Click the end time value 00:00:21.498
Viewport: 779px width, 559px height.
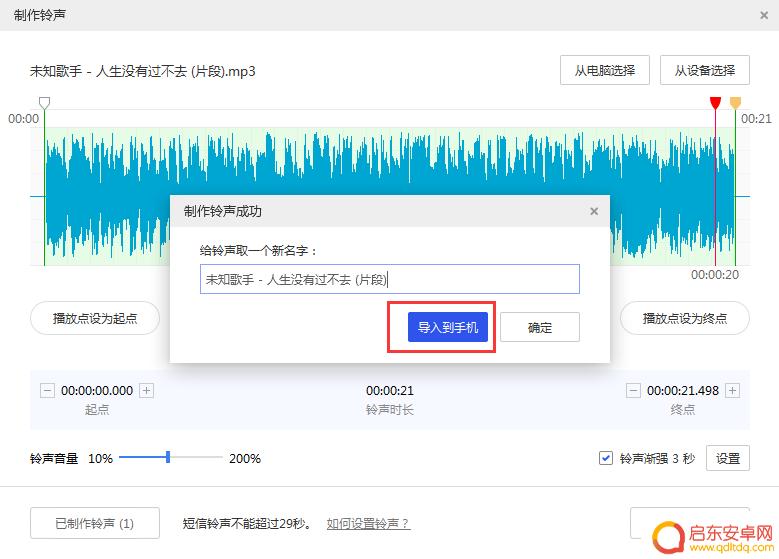coord(683,391)
